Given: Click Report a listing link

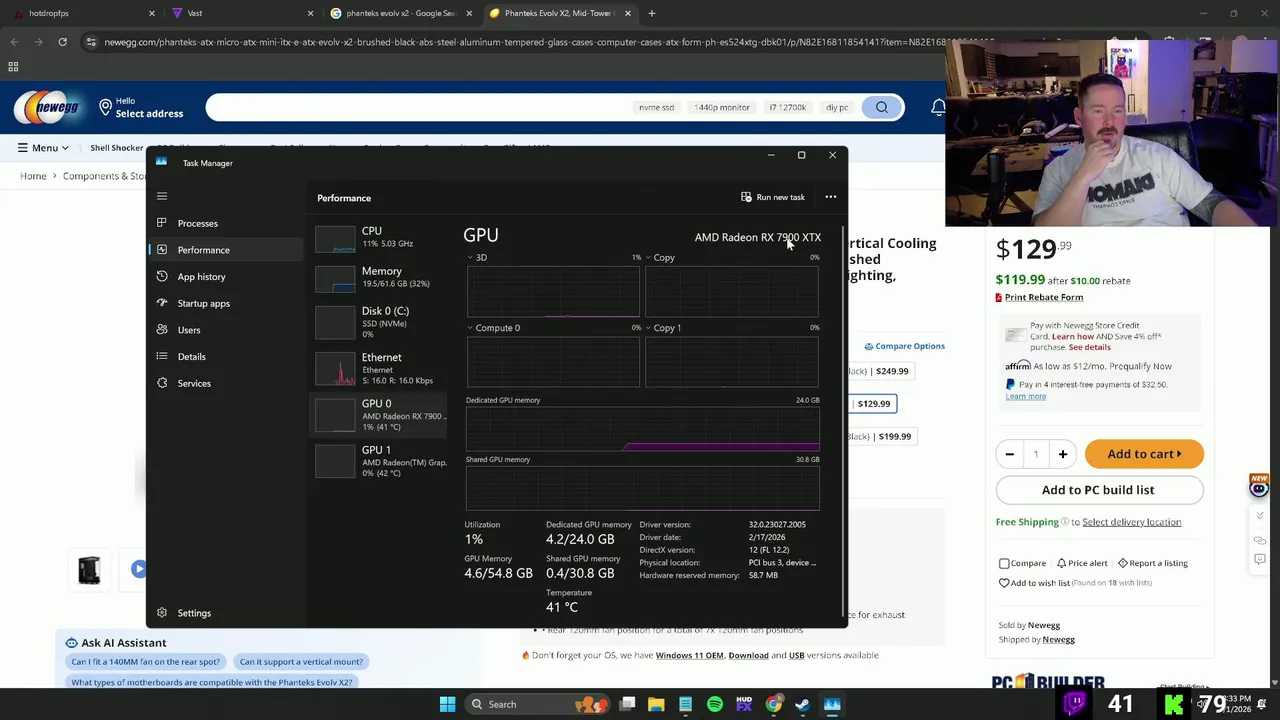Looking at the screenshot, I should coord(1153,563).
